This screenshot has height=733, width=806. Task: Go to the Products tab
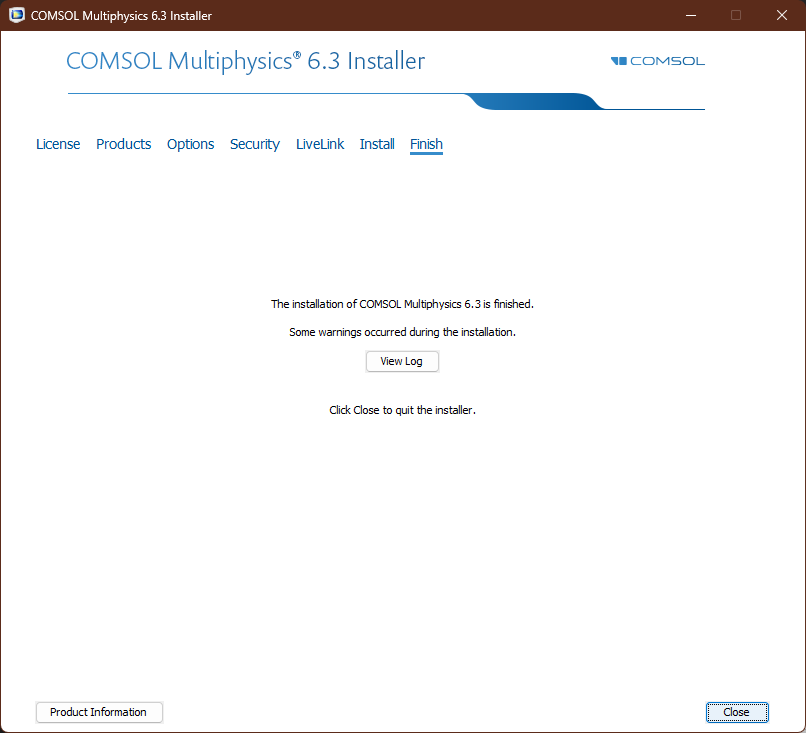click(x=123, y=144)
